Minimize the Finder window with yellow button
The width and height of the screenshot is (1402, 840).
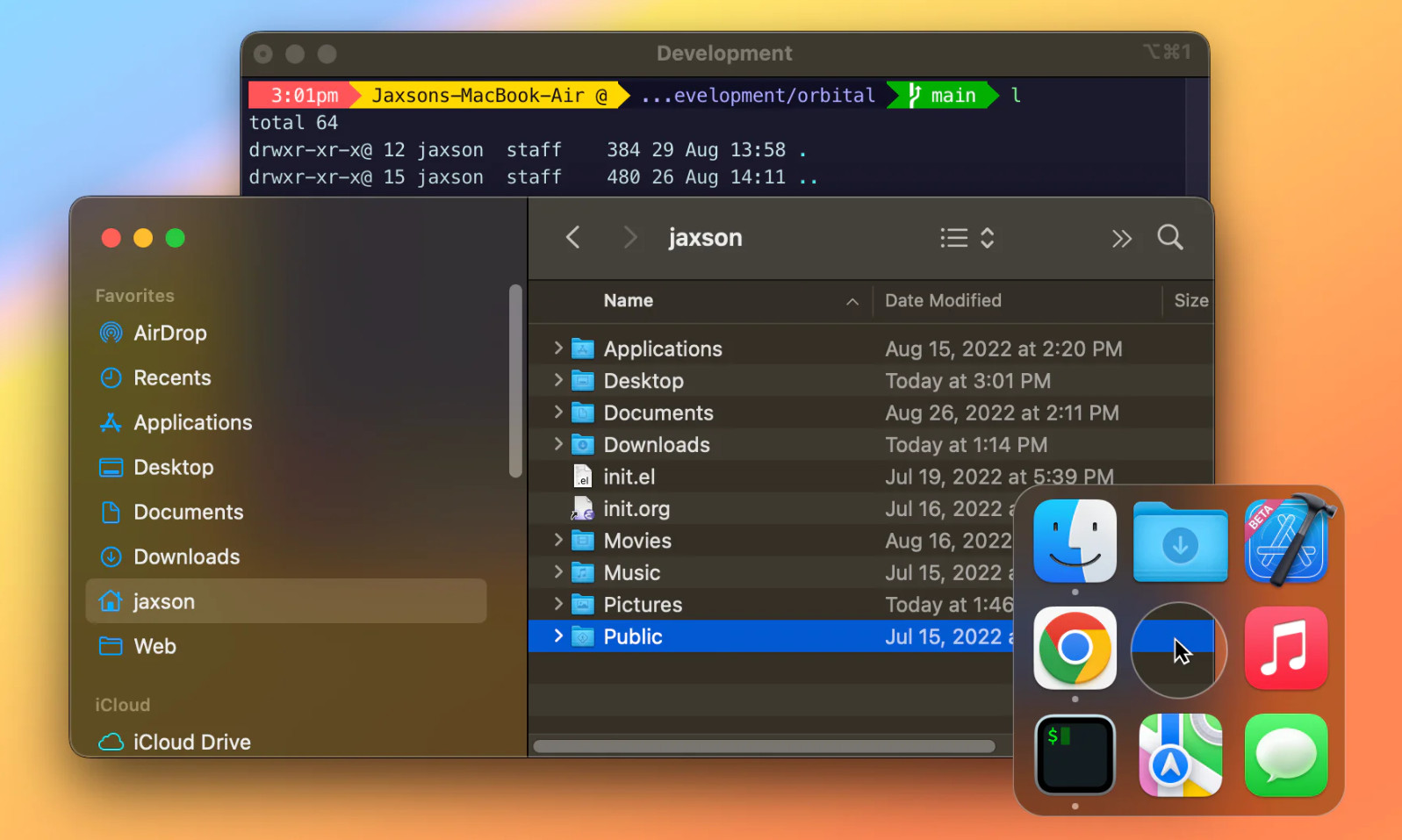(143, 238)
